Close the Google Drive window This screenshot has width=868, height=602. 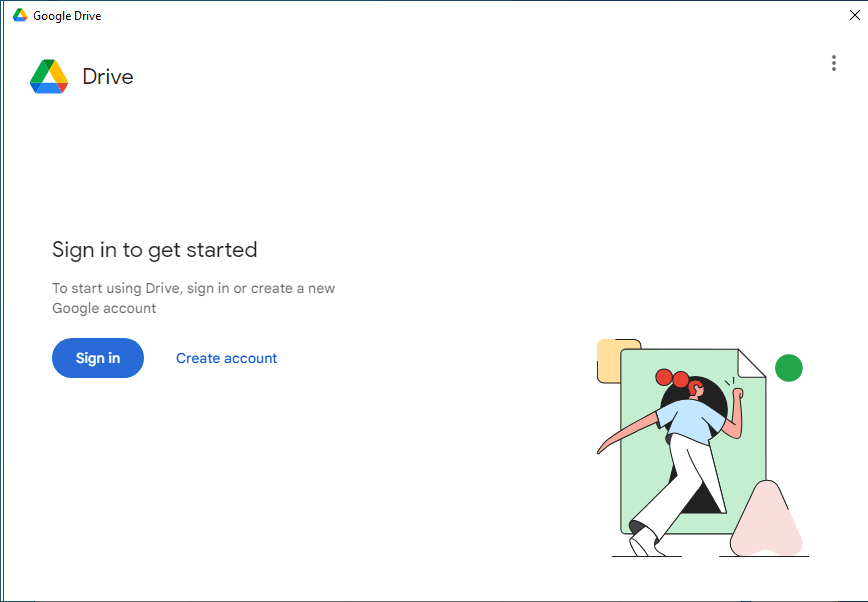855,15
